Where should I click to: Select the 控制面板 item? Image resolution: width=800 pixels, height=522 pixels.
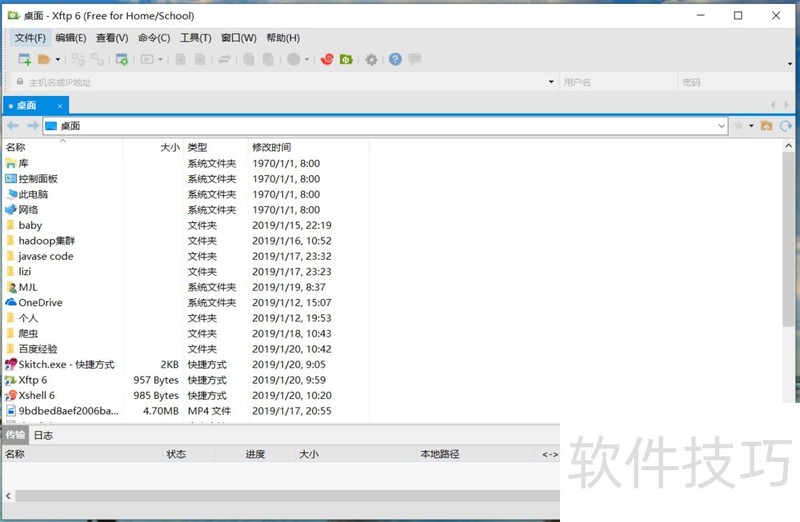click(x=38, y=179)
